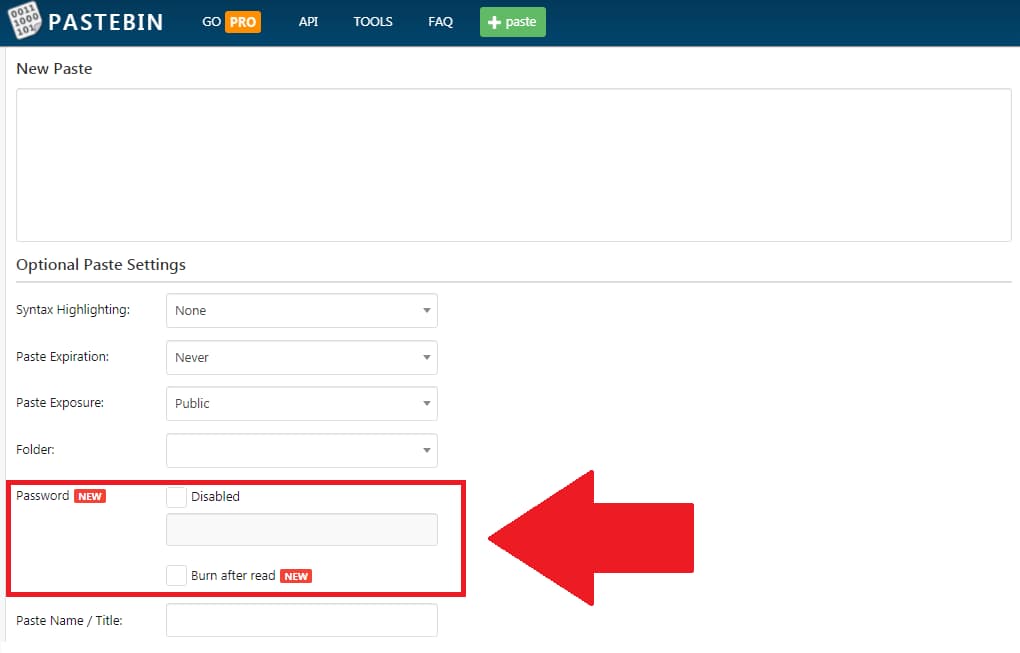Open the Paste Exposure dropdown showing Public
Screen dimensions: 1020x653
[301, 403]
